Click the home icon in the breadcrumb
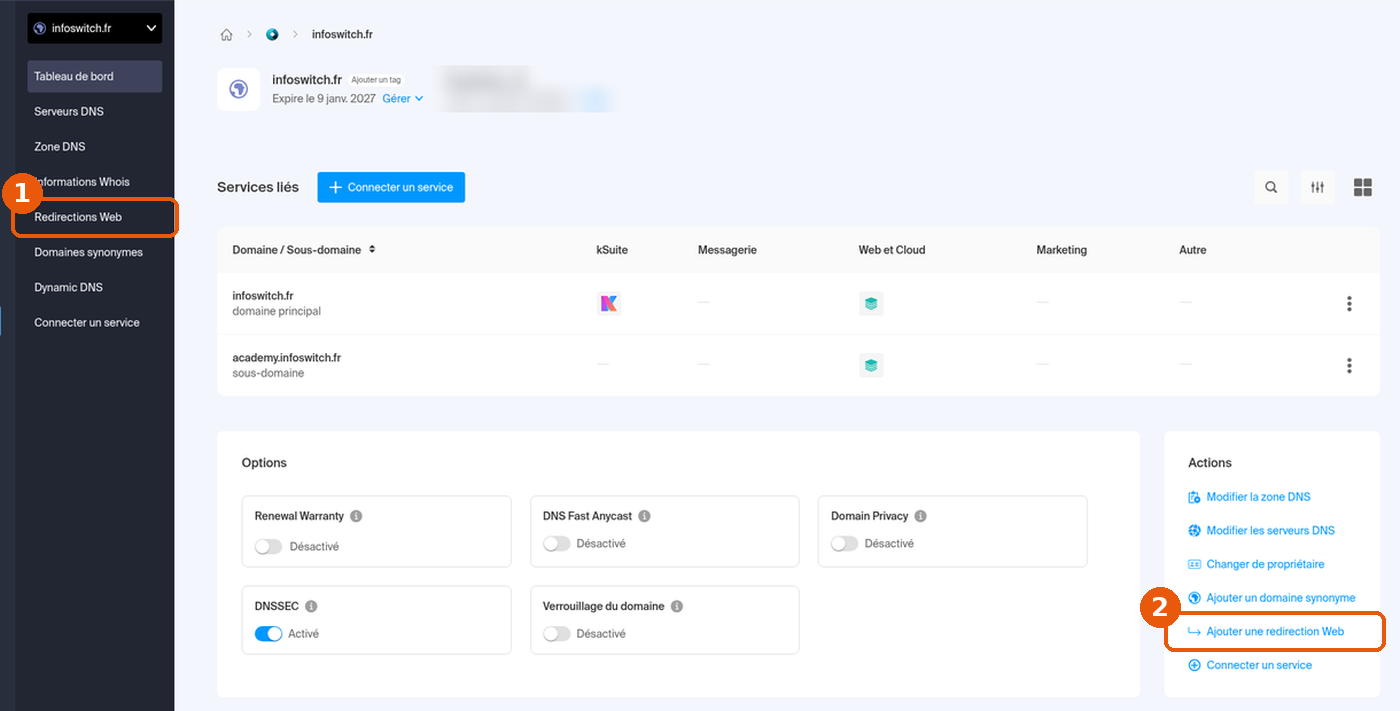 [227, 35]
